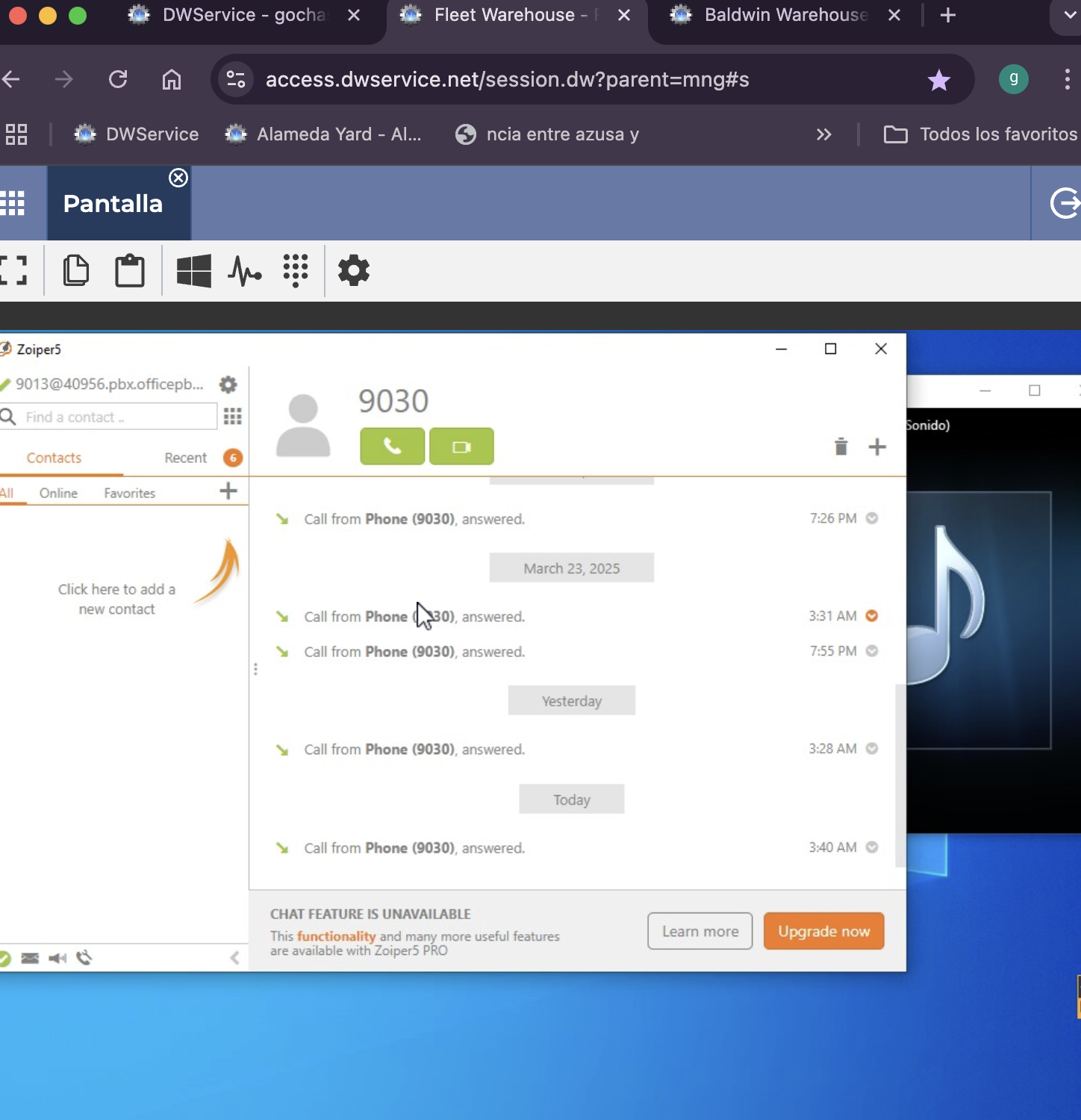Open the browser home page
This screenshot has width=1081, height=1120.
pyautogui.click(x=172, y=79)
